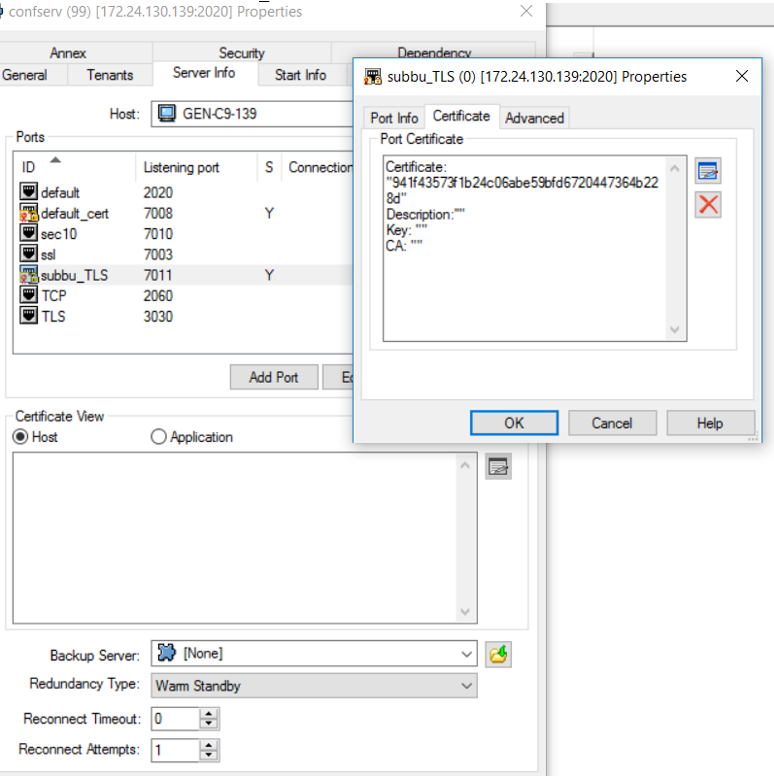The height and width of the screenshot is (776, 774).
Task: Select the default_cert port icon
Action: point(29,213)
